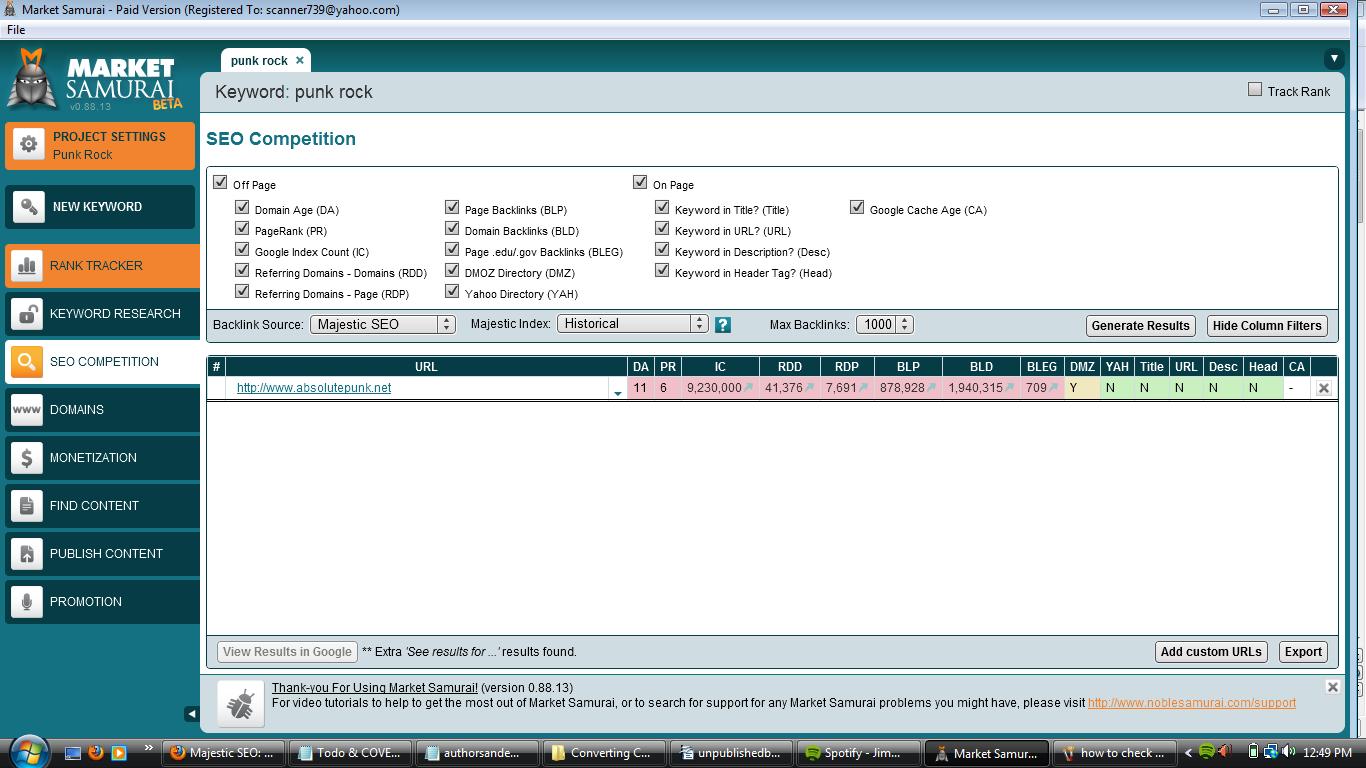Screen dimensions: 1366x768
Task: Select SEO Competition magnifier icon
Action: (26, 362)
